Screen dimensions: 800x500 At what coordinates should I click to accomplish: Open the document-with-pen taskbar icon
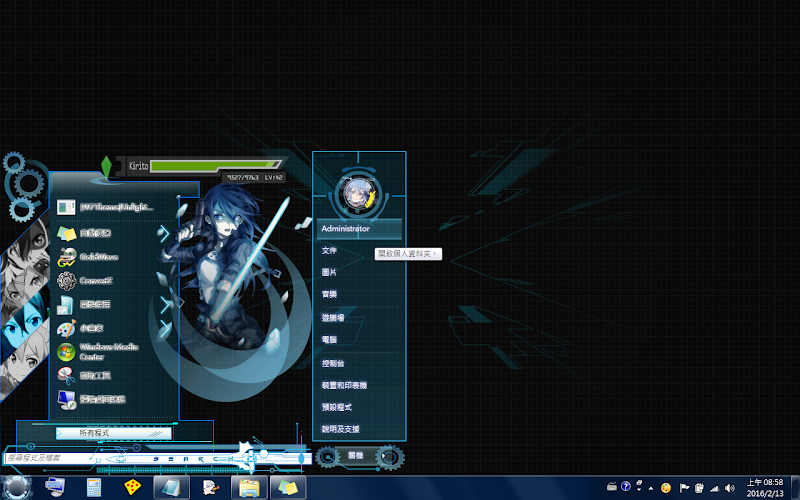(210, 488)
